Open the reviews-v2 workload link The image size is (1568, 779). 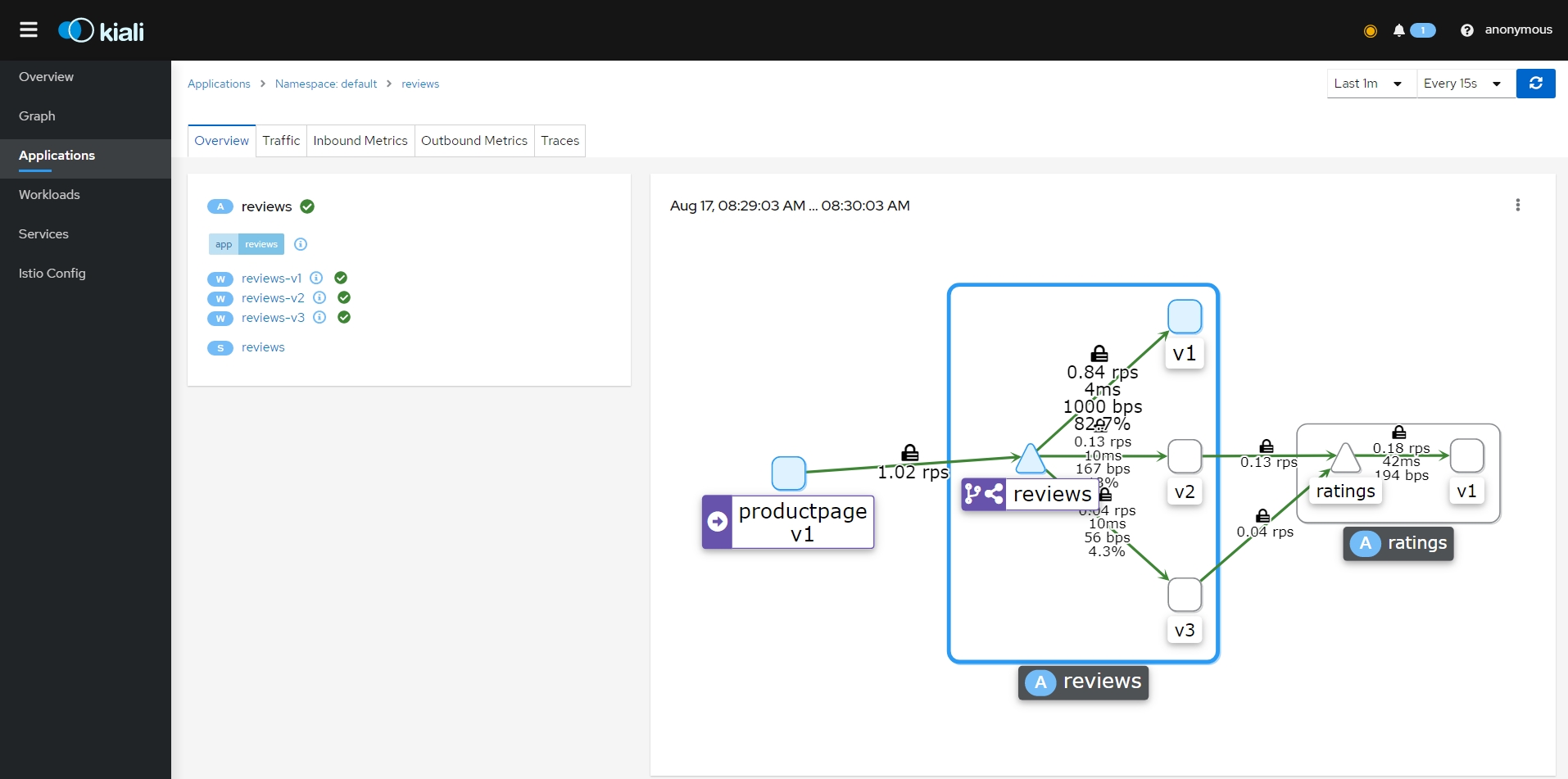(273, 298)
